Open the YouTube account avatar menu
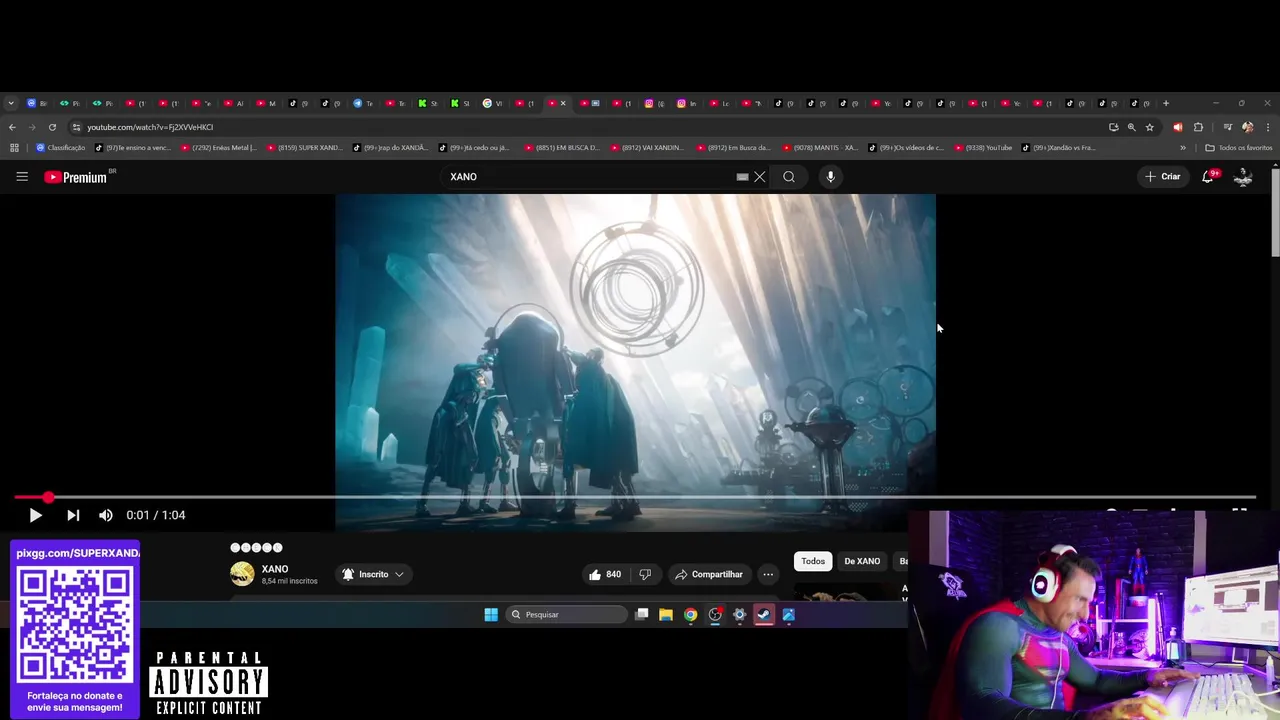Viewport: 1280px width, 720px height. tap(1243, 177)
